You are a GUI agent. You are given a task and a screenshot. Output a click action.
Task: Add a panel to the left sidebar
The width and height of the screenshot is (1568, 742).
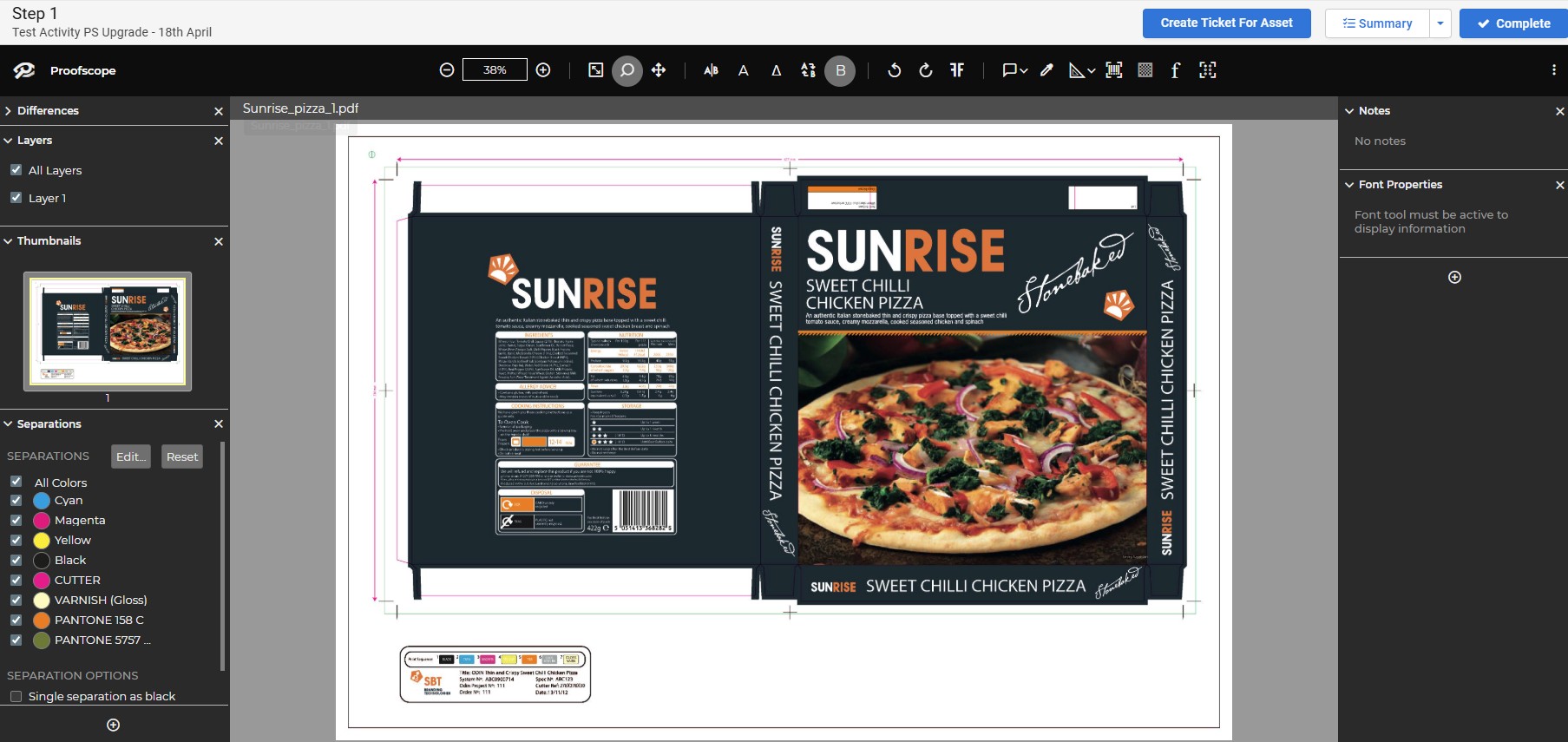pyautogui.click(x=113, y=725)
